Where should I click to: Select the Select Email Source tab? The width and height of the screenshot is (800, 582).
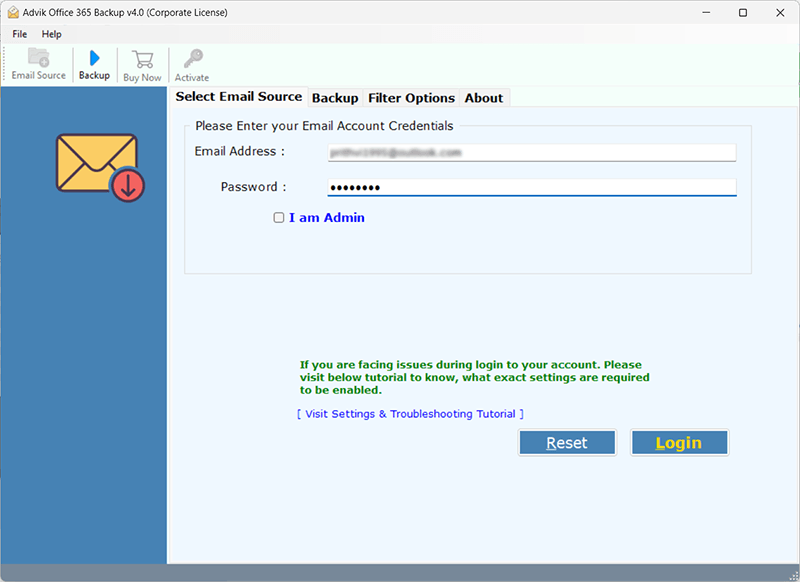(238, 96)
